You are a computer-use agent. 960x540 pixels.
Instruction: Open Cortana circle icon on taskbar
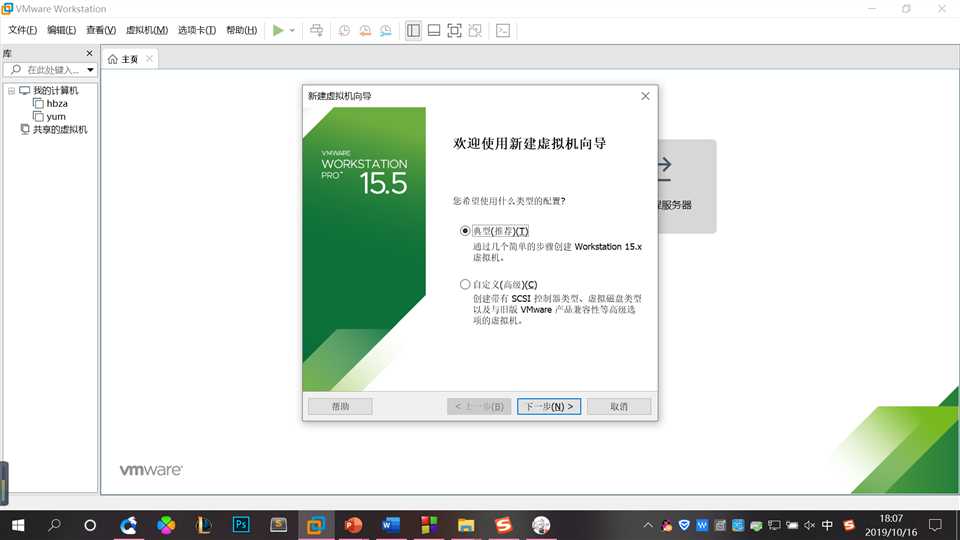tap(90, 525)
